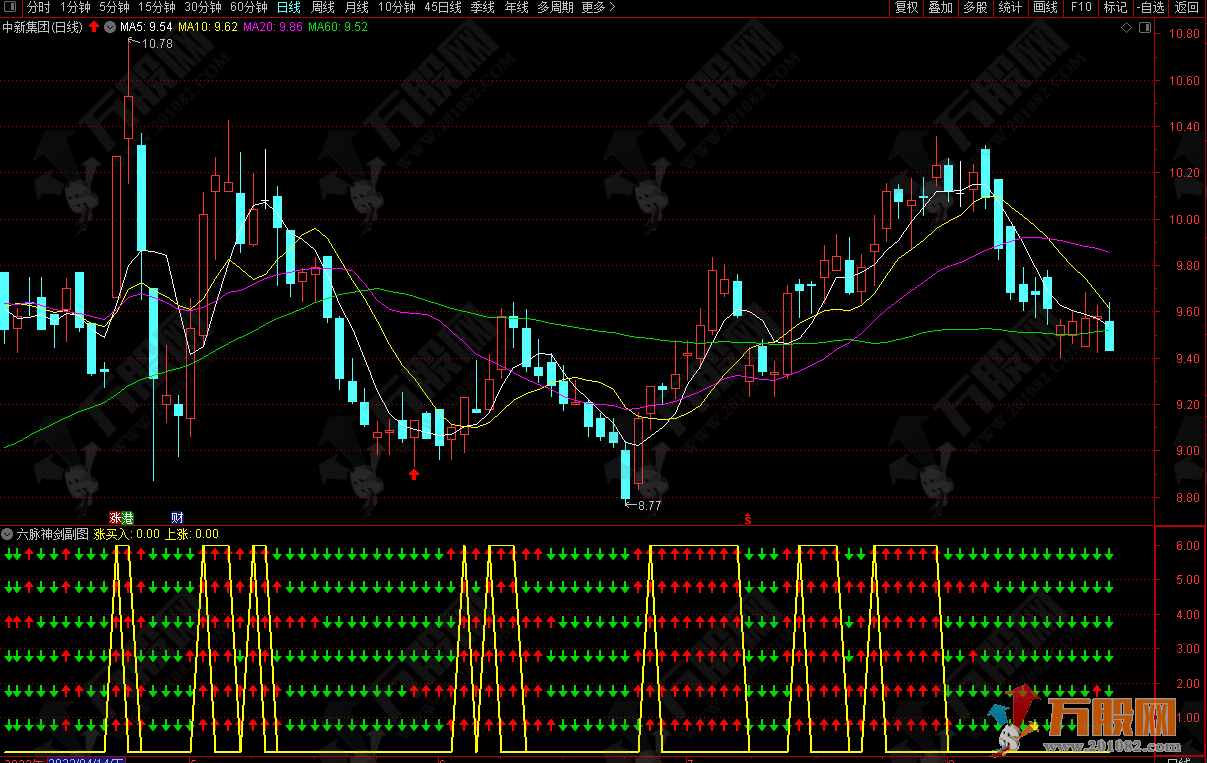
Task: Click the small window icon before 分时
Action: coord(11,7)
